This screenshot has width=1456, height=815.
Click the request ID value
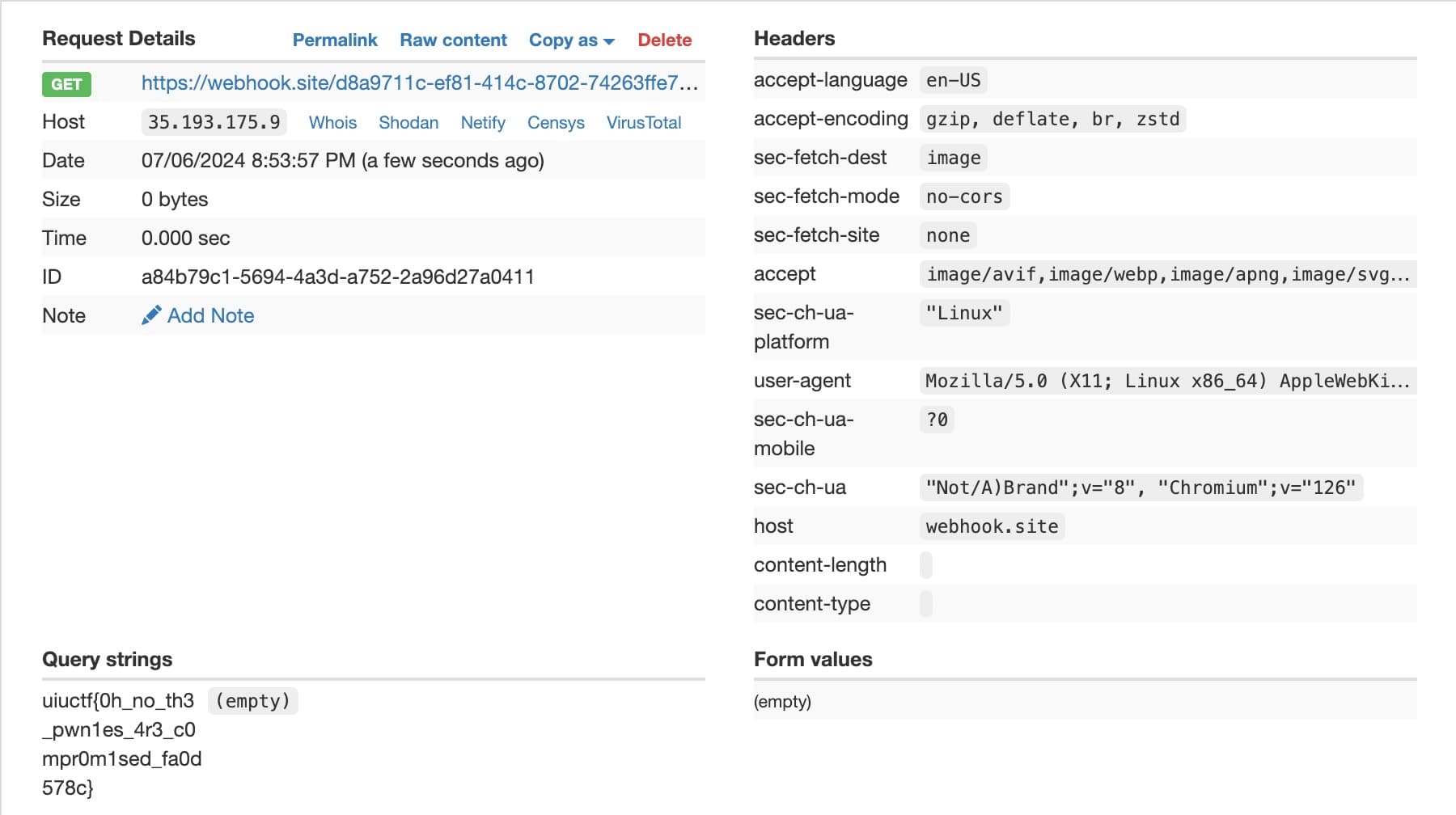(x=337, y=277)
